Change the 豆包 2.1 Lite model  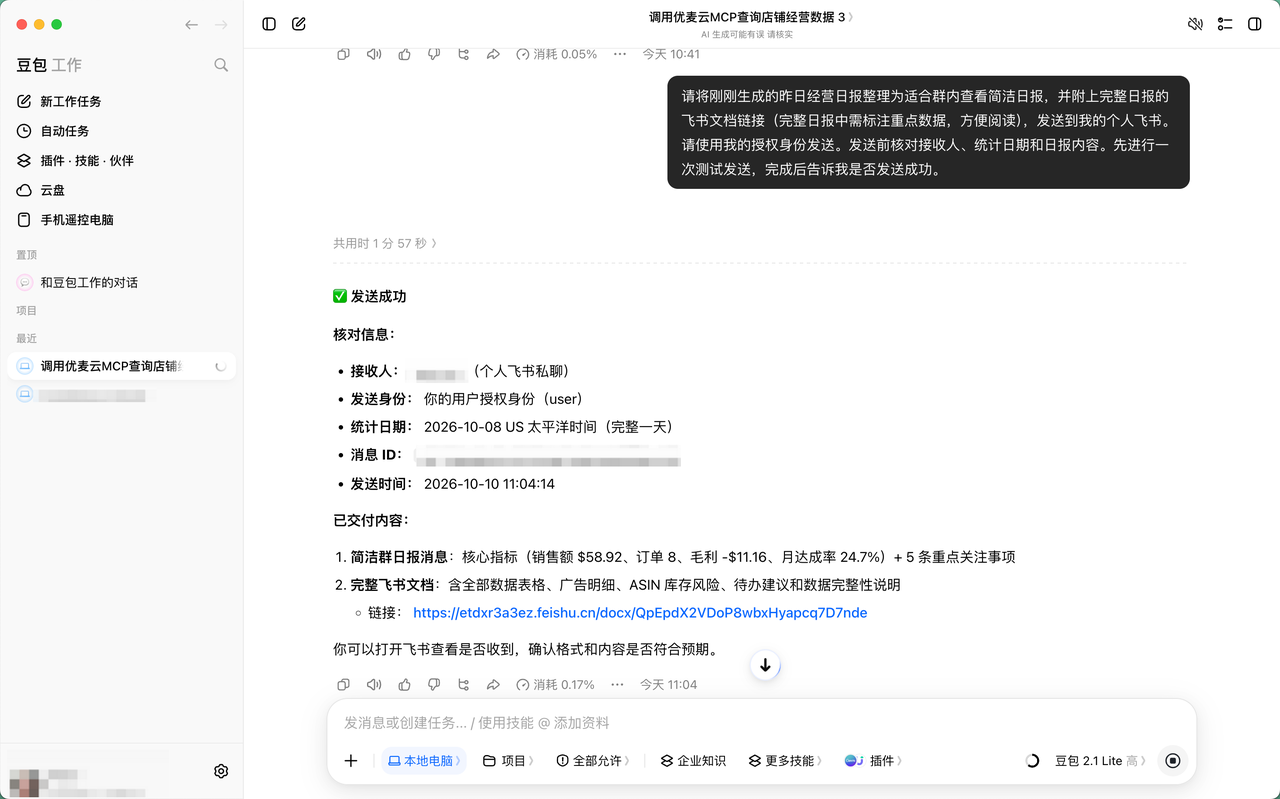click(x=1101, y=761)
